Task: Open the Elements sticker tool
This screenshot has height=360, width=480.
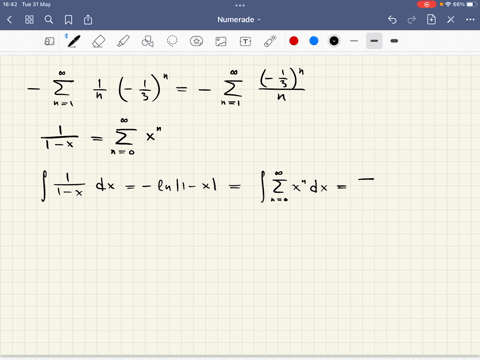Action: pos(196,41)
